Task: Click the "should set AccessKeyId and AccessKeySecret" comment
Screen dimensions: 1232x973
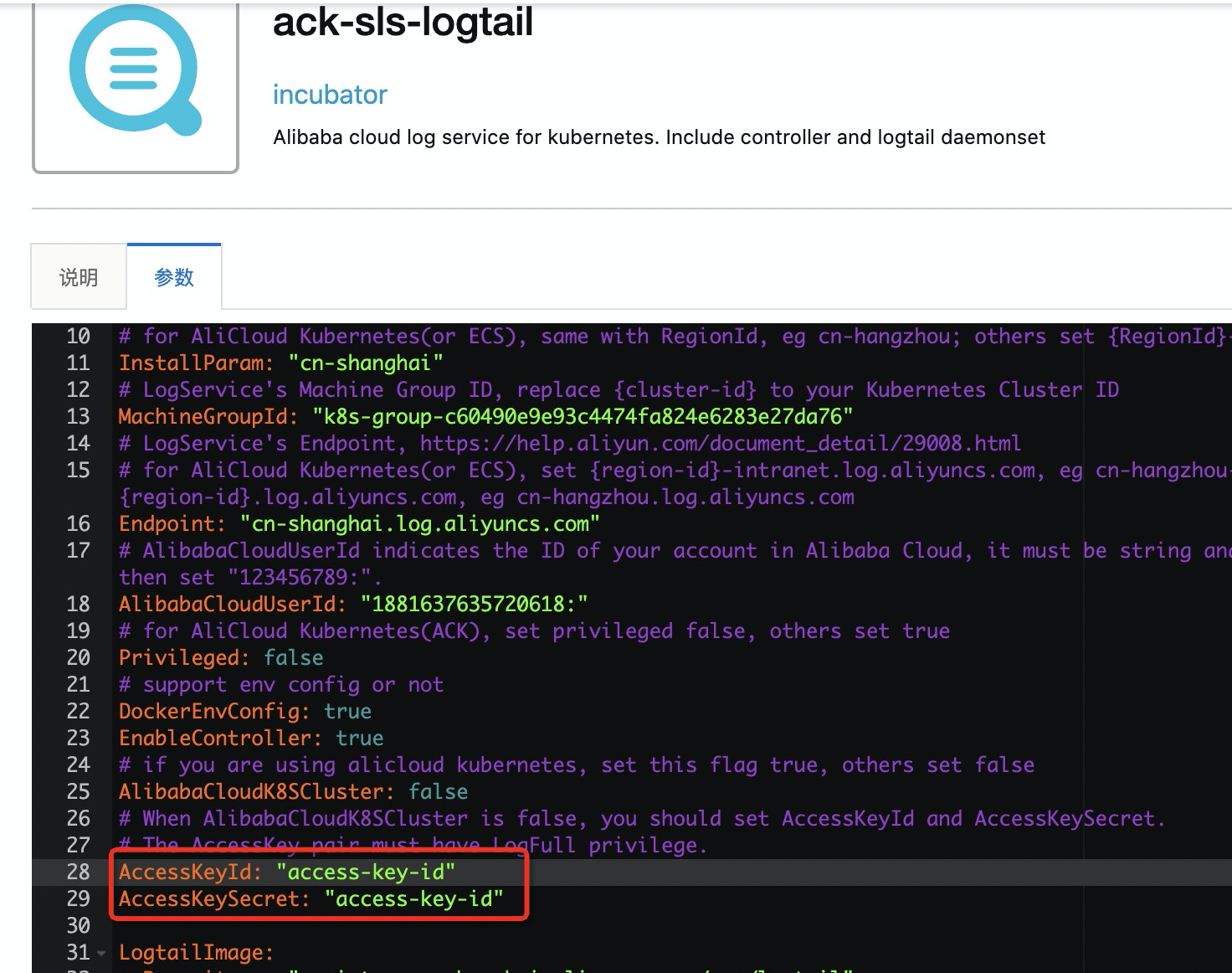Action: tap(642, 818)
